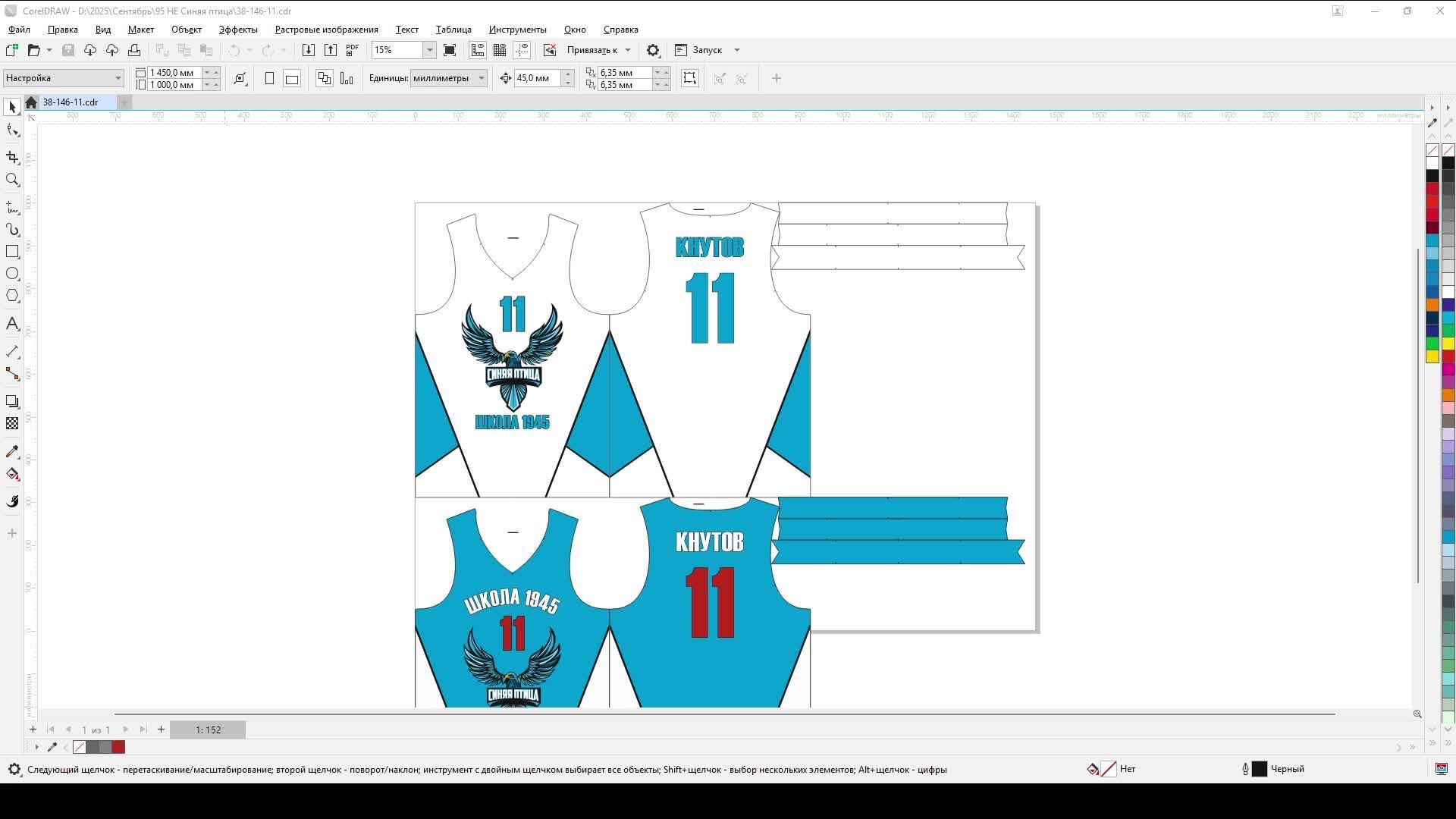This screenshot has width=1456, height=819.
Task: Enable snapping grid option
Action: pyautogui.click(x=500, y=49)
